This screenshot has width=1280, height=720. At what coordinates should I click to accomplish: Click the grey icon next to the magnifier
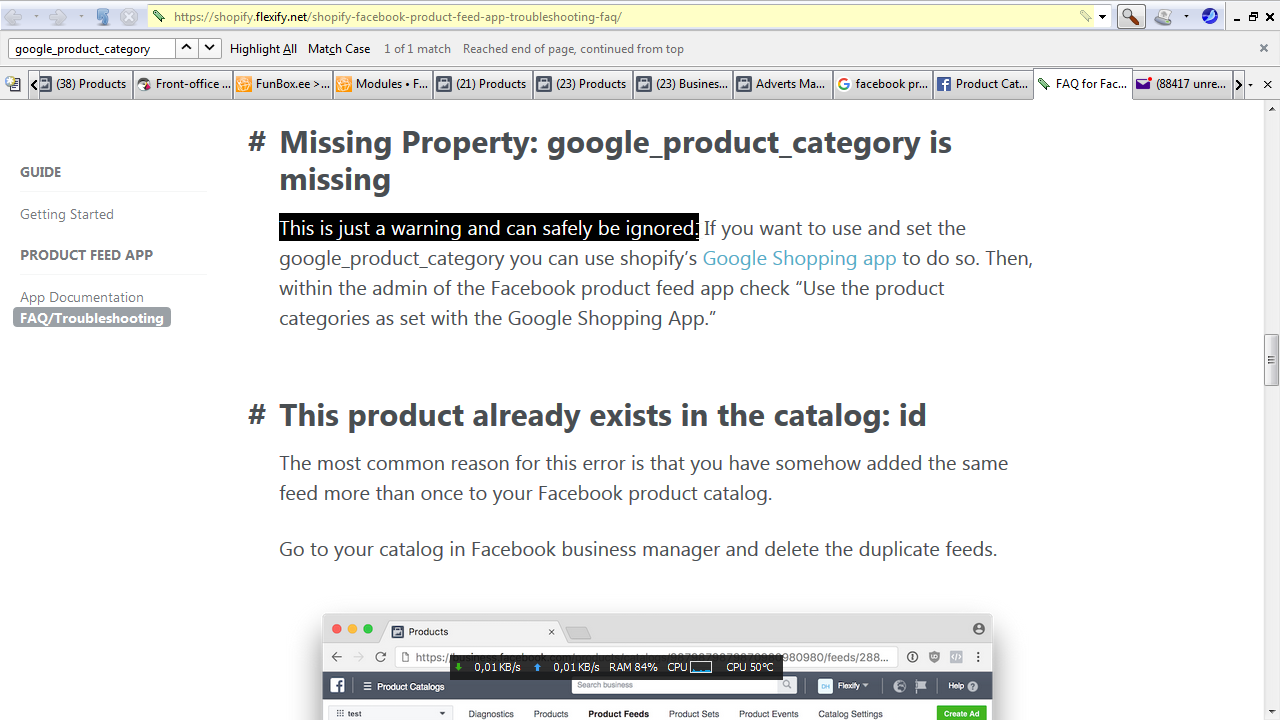pyautogui.click(x=1163, y=17)
